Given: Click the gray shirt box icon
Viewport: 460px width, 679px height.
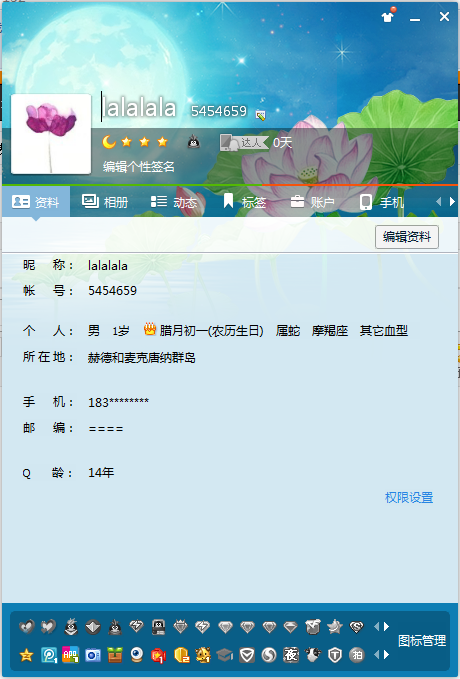Looking at the screenshot, I should pos(313,626).
